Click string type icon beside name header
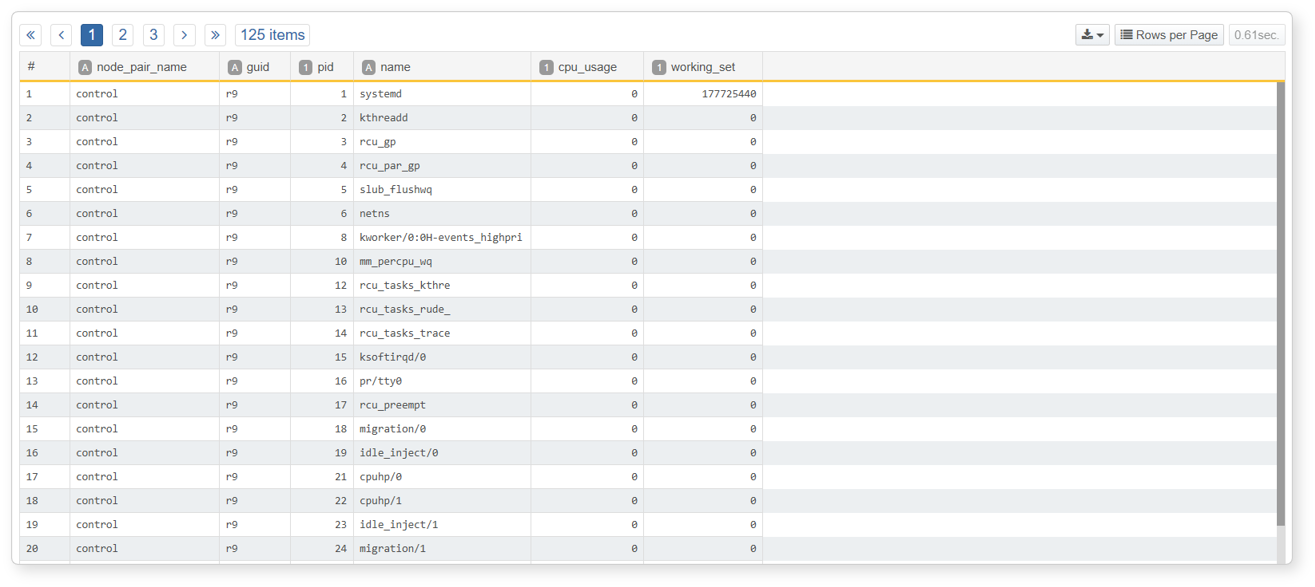This screenshot has height=587, width=1315. pos(369,67)
